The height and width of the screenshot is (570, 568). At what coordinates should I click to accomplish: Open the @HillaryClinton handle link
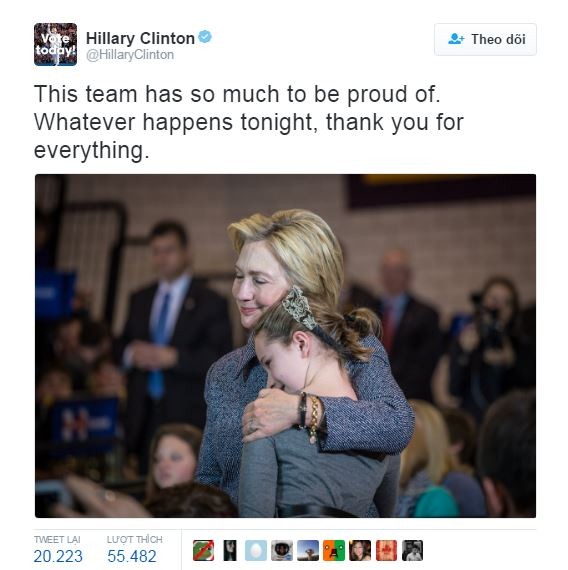point(130,55)
